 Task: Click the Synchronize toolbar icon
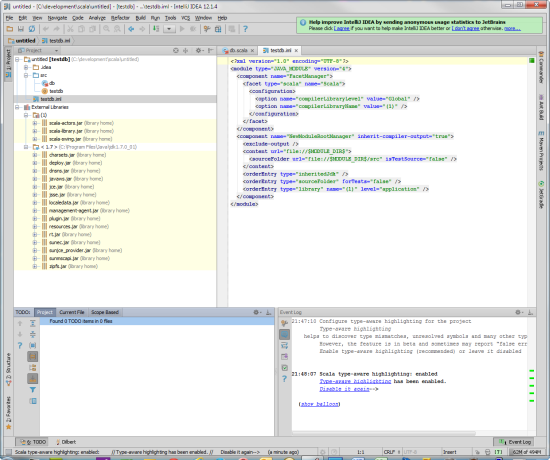pyautogui.click(x=32, y=29)
